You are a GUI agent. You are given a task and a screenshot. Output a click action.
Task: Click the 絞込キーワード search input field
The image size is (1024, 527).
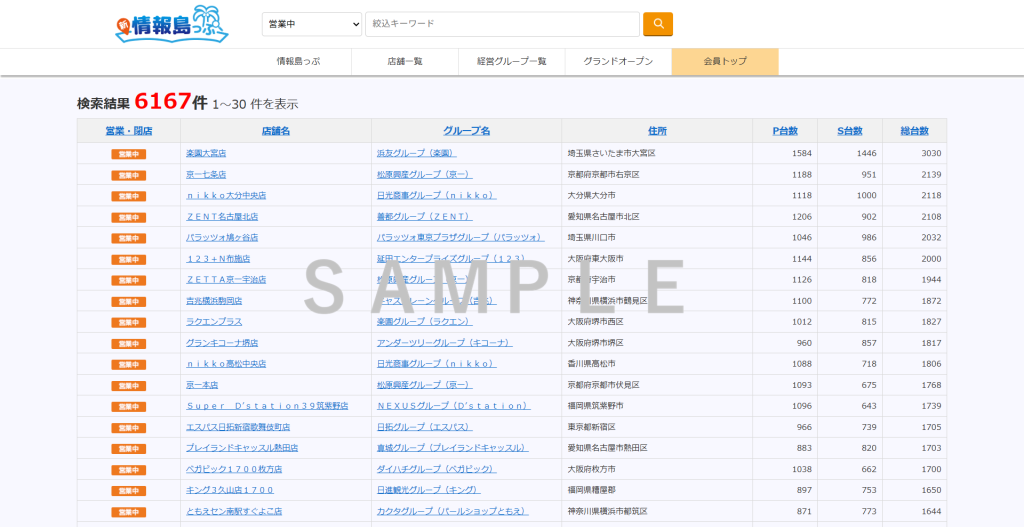pos(502,24)
